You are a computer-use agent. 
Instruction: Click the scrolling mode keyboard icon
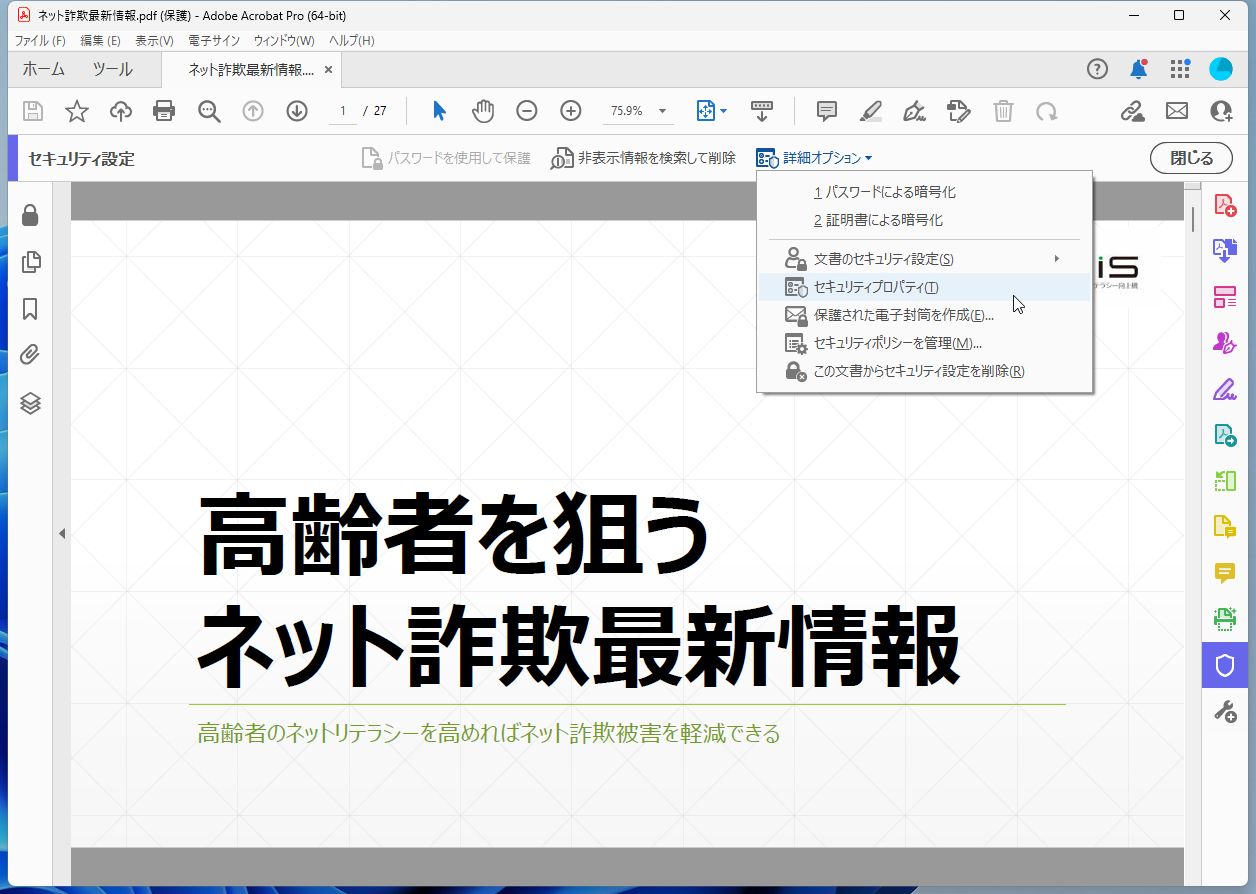point(762,111)
